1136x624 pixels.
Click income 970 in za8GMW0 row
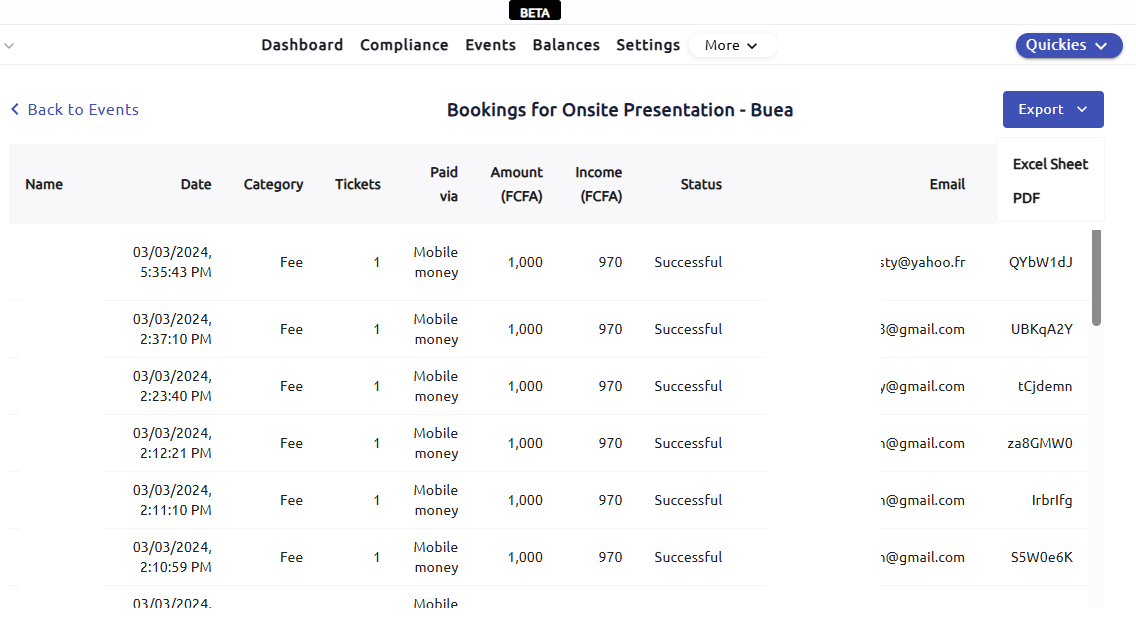(610, 443)
